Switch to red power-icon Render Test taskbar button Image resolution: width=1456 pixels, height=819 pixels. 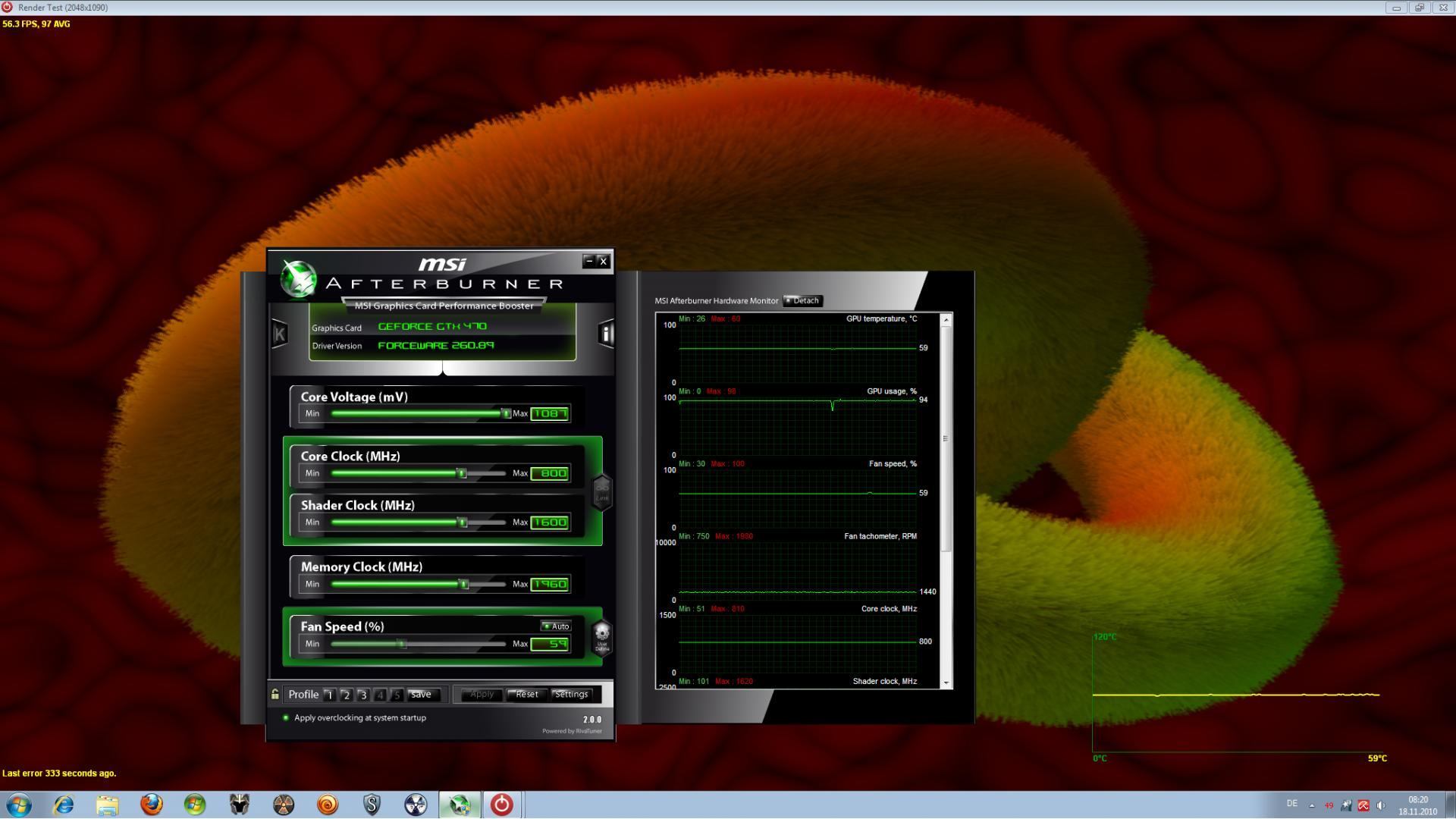502,805
